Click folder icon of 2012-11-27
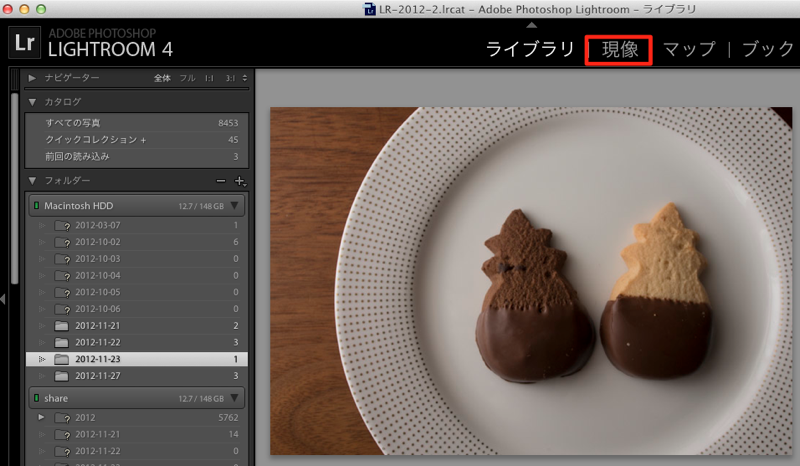The height and width of the screenshot is (466, 800). 62,376
